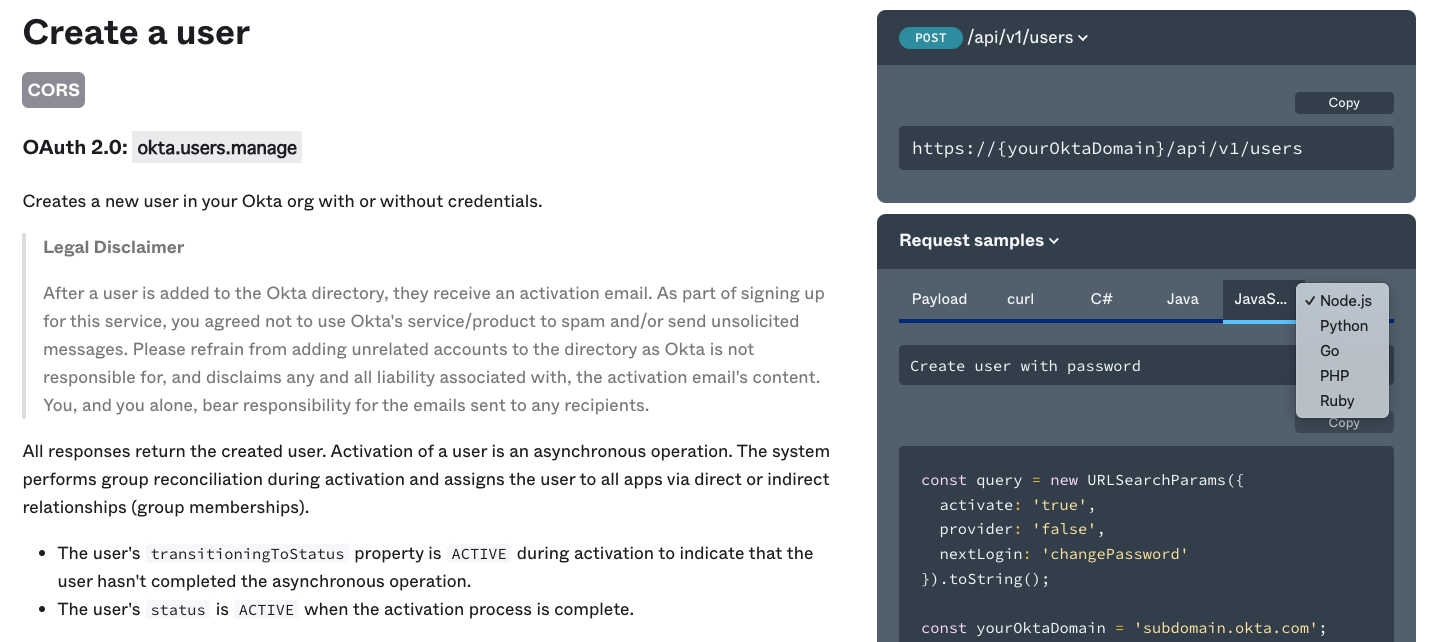Screen dimensions: 1431x642
Task: Pick Go in the language menu
Action: click(1329, 351)
